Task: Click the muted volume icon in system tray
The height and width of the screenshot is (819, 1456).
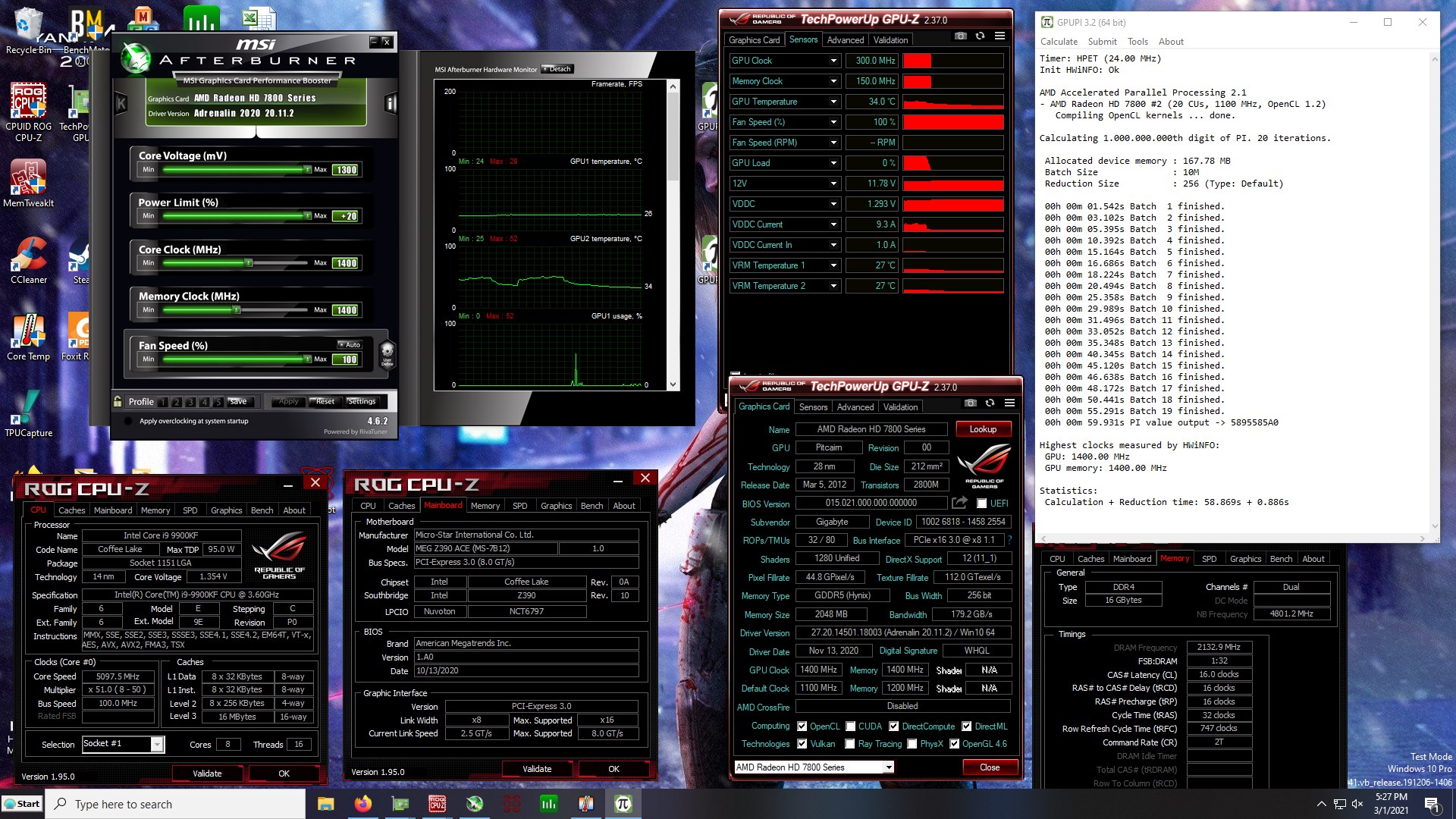Action: click(x=1357, y=804)
